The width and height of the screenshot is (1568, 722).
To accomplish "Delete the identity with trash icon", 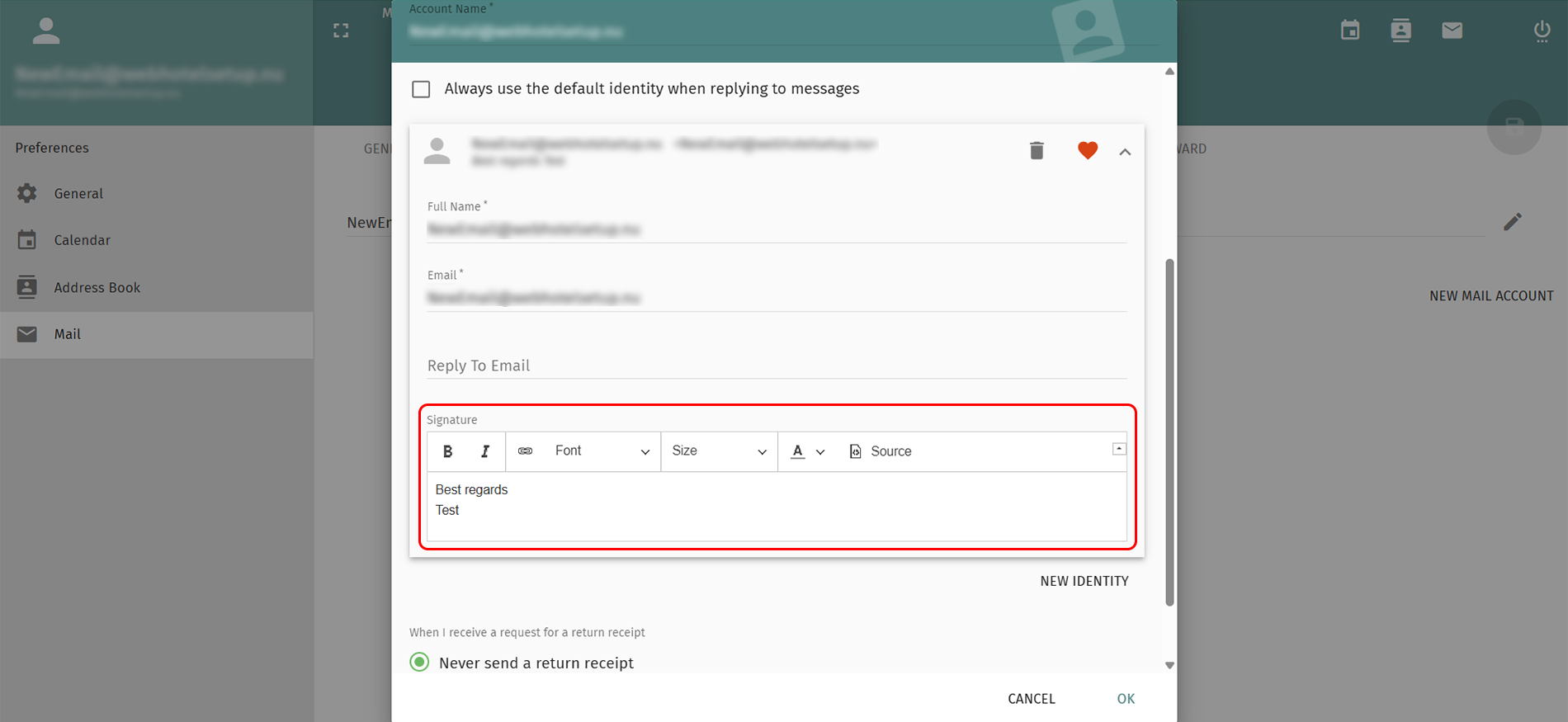I will (1037, 151).
